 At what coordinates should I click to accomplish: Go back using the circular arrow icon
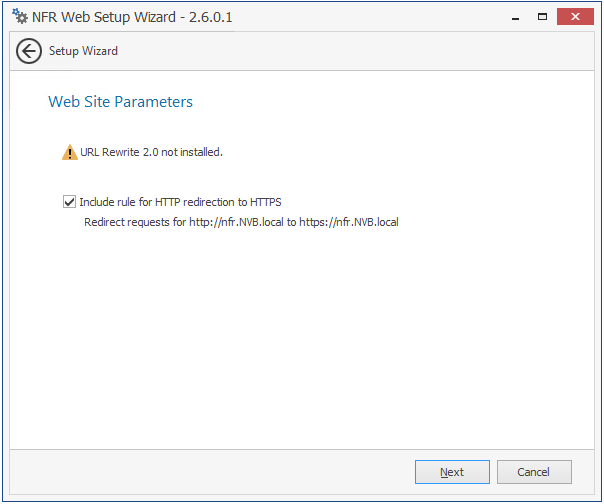coord(29,51)
